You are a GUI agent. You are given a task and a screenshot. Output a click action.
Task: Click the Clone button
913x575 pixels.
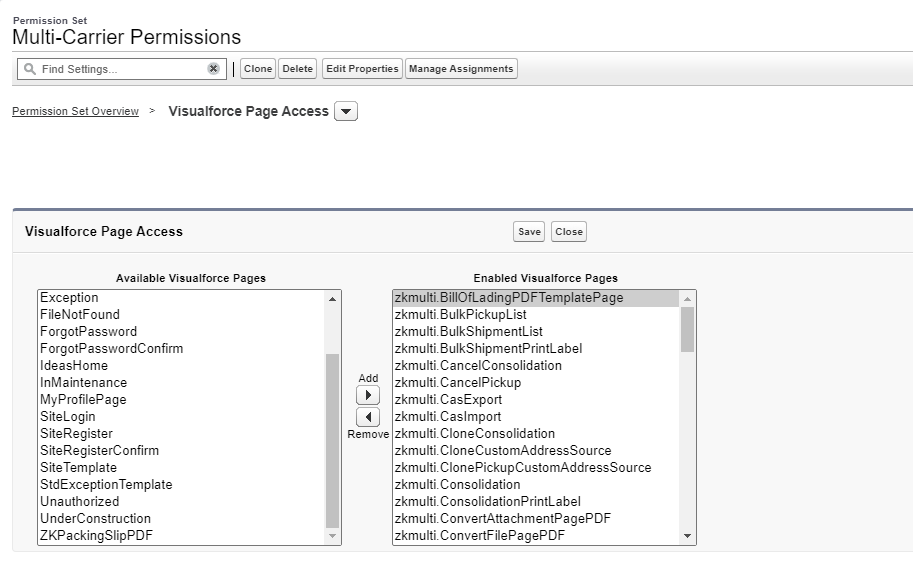click(x=258, y=69)
